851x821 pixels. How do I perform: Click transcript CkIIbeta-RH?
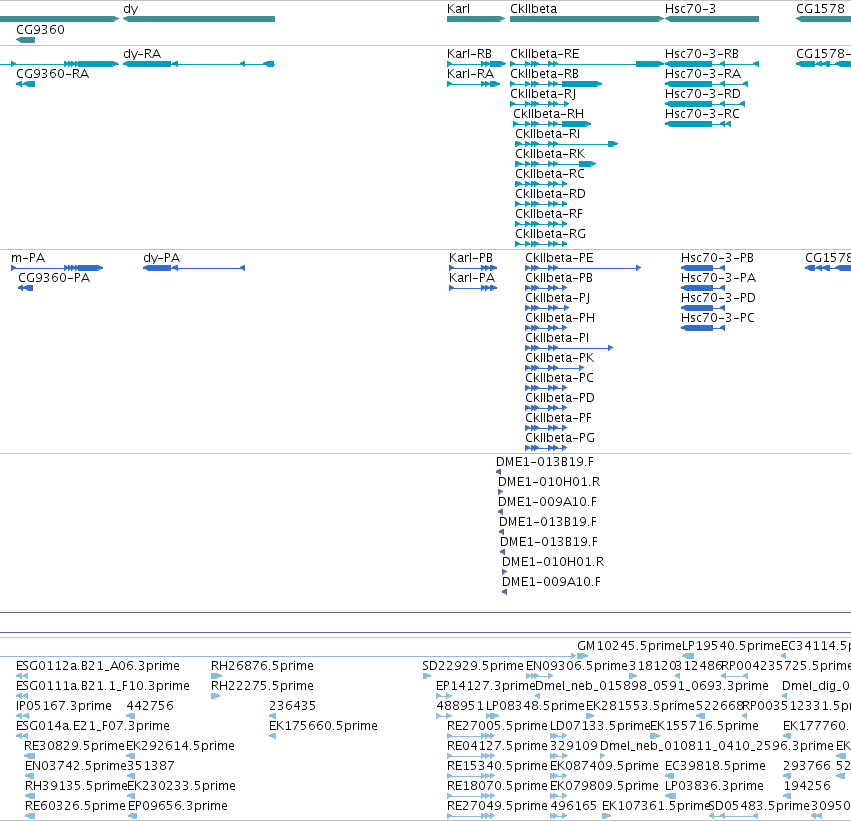click(552, 124)
